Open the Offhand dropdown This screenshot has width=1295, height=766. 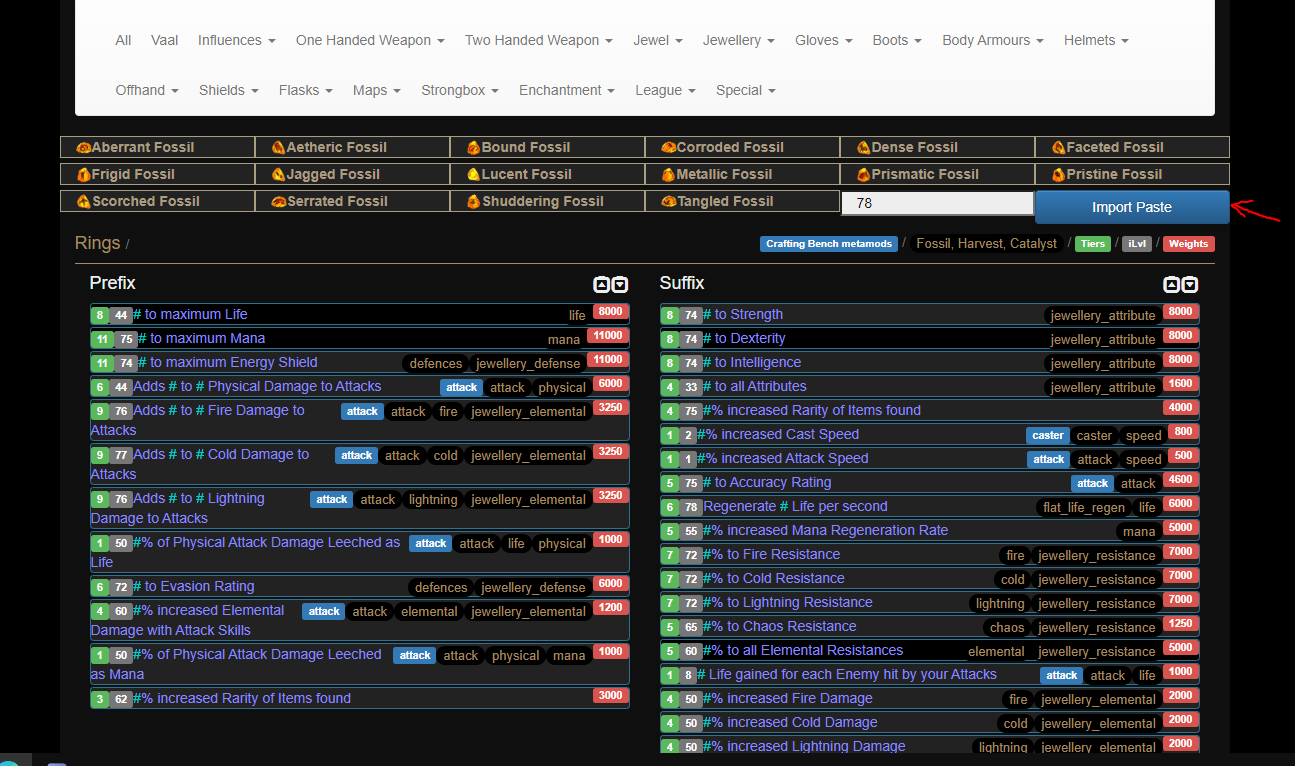[147, 90]
